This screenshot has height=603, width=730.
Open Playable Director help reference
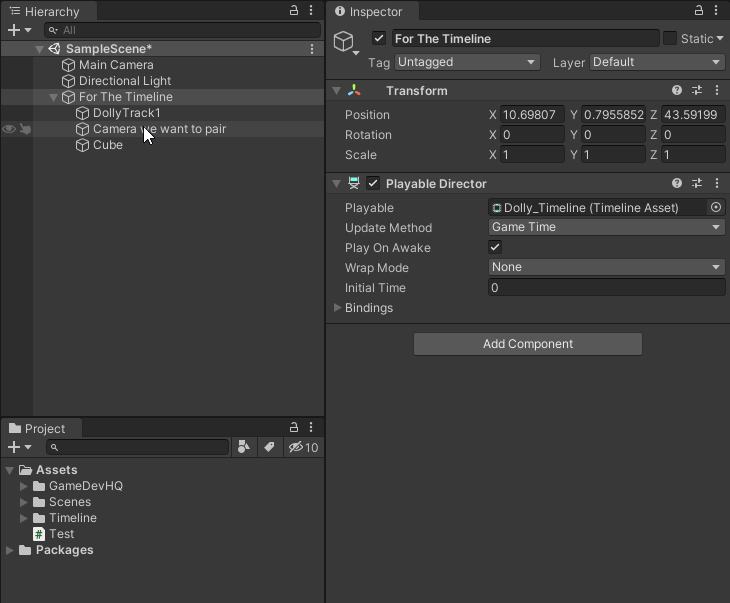677,183
